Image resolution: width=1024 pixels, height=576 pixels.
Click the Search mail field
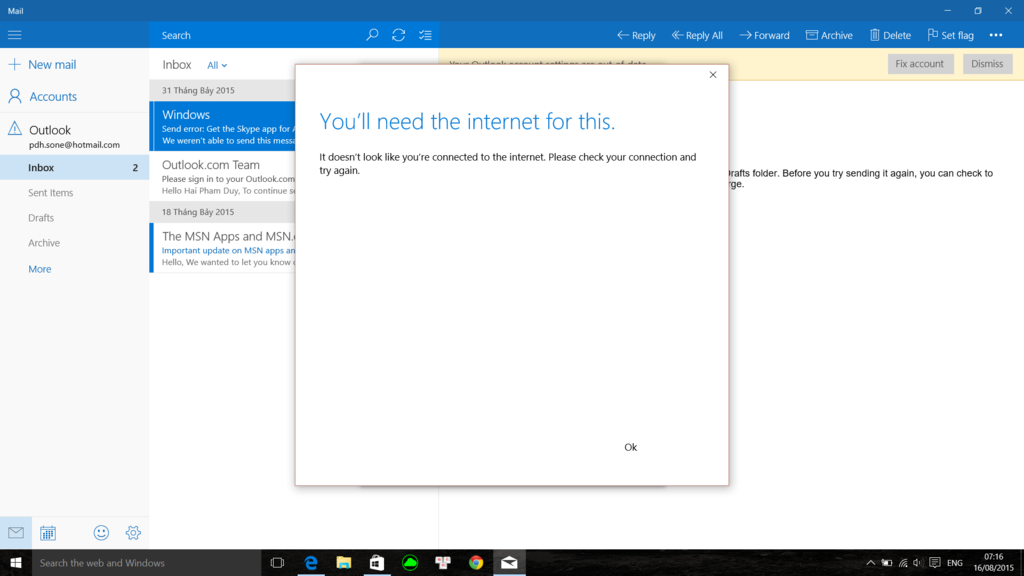(258, 35)
